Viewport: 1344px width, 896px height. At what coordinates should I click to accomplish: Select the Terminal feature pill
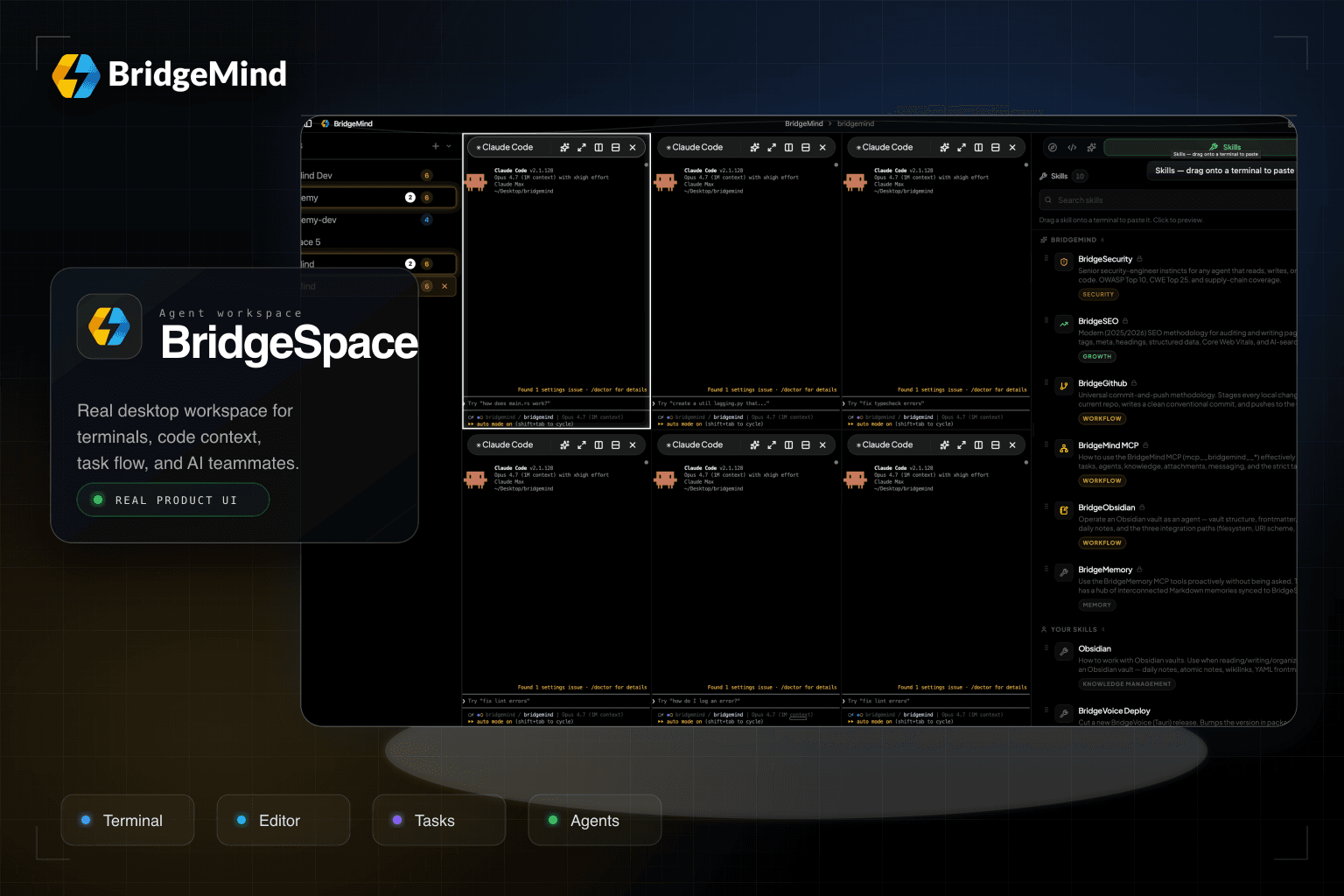pos(128,821)
